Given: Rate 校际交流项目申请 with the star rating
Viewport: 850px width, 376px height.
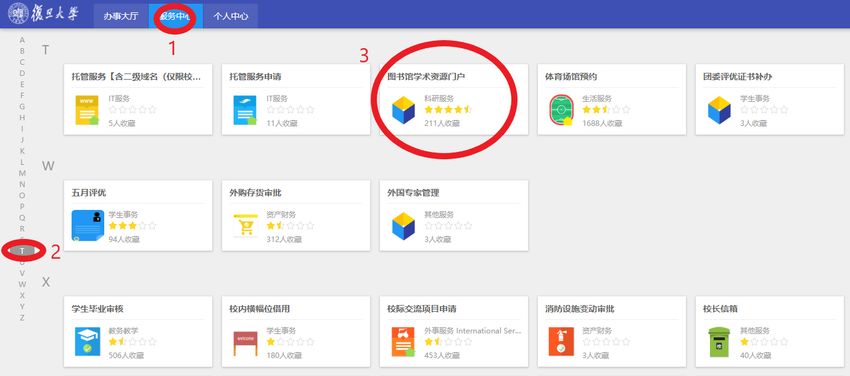Looking at the screenshot, I should click(448, 342).
